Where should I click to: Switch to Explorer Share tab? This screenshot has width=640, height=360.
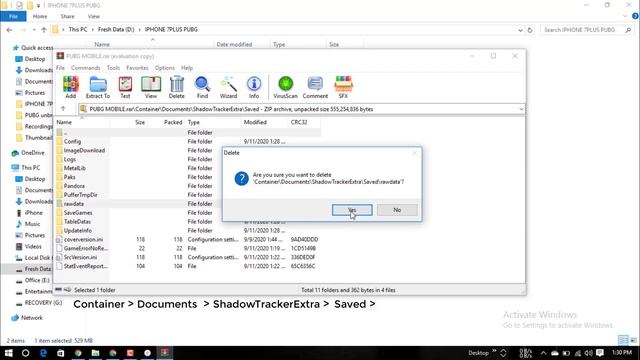(x=67, y=16)
